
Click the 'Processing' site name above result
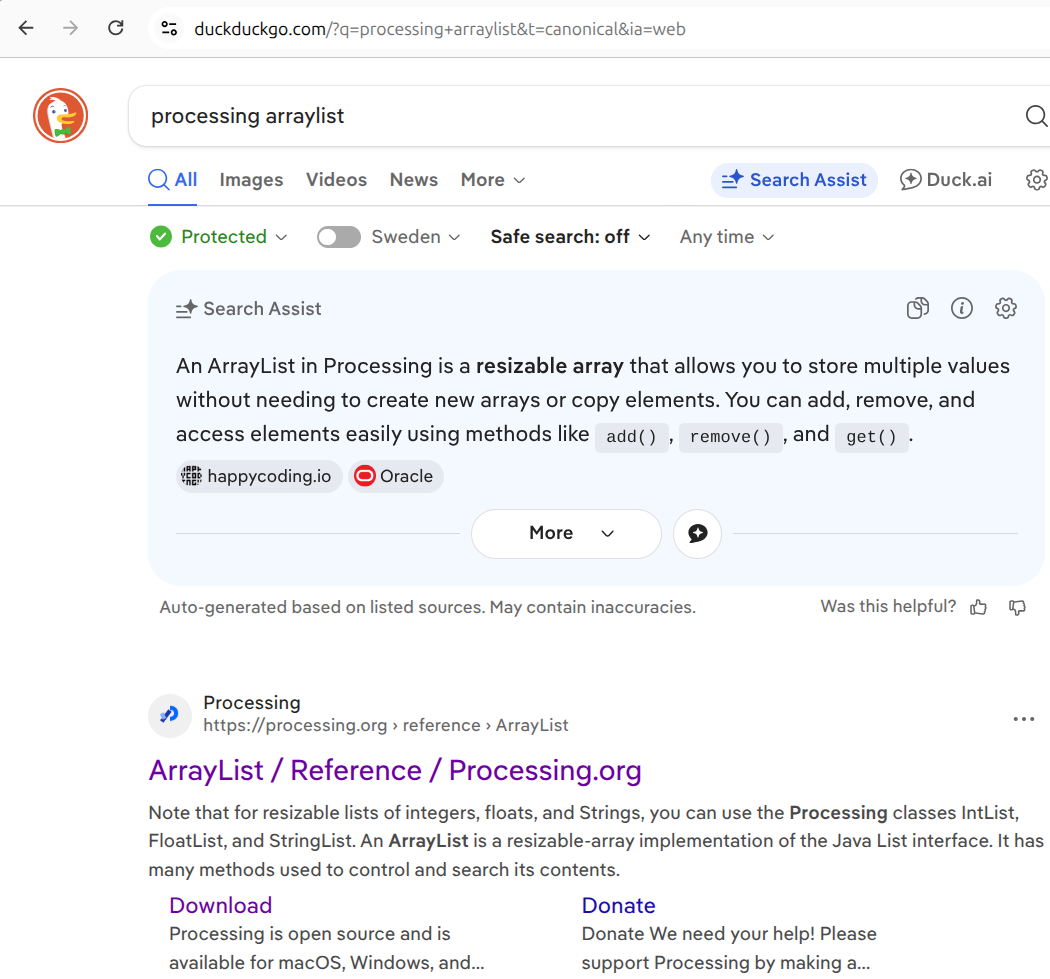tap(252, 702)
